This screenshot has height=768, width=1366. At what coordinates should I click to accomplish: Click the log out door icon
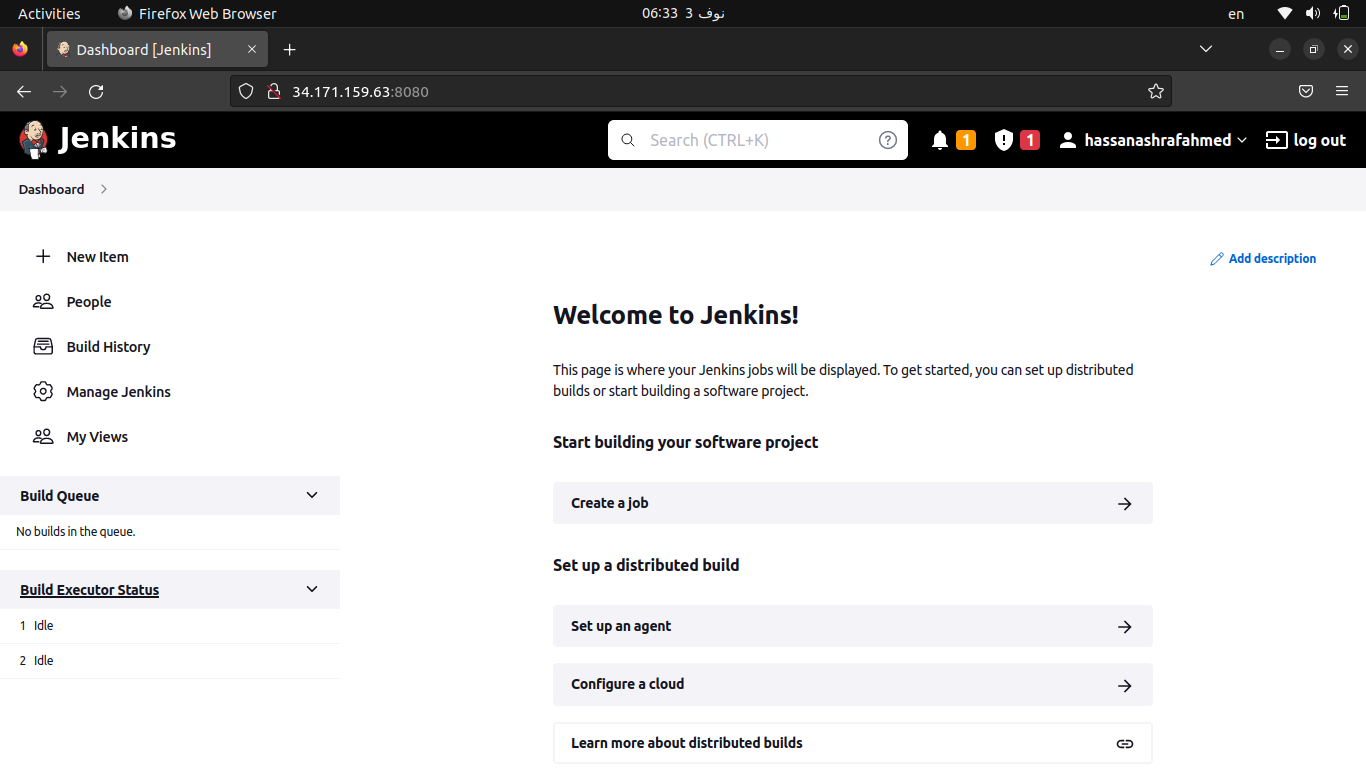pyautogui.click(x=1276, y=140)
